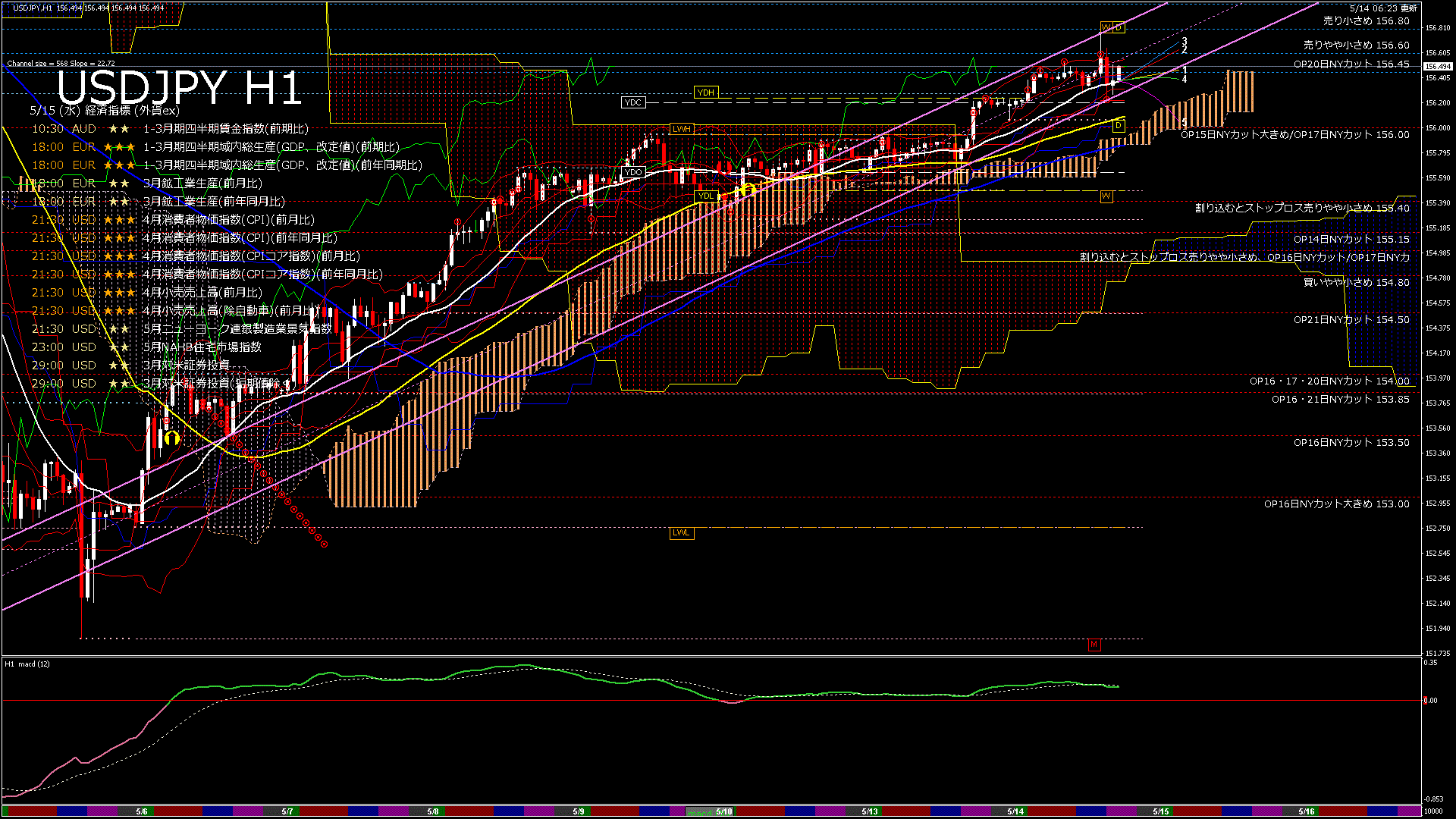Click the OP16・21日NYカット 153.85 note

click(1341, 400)
